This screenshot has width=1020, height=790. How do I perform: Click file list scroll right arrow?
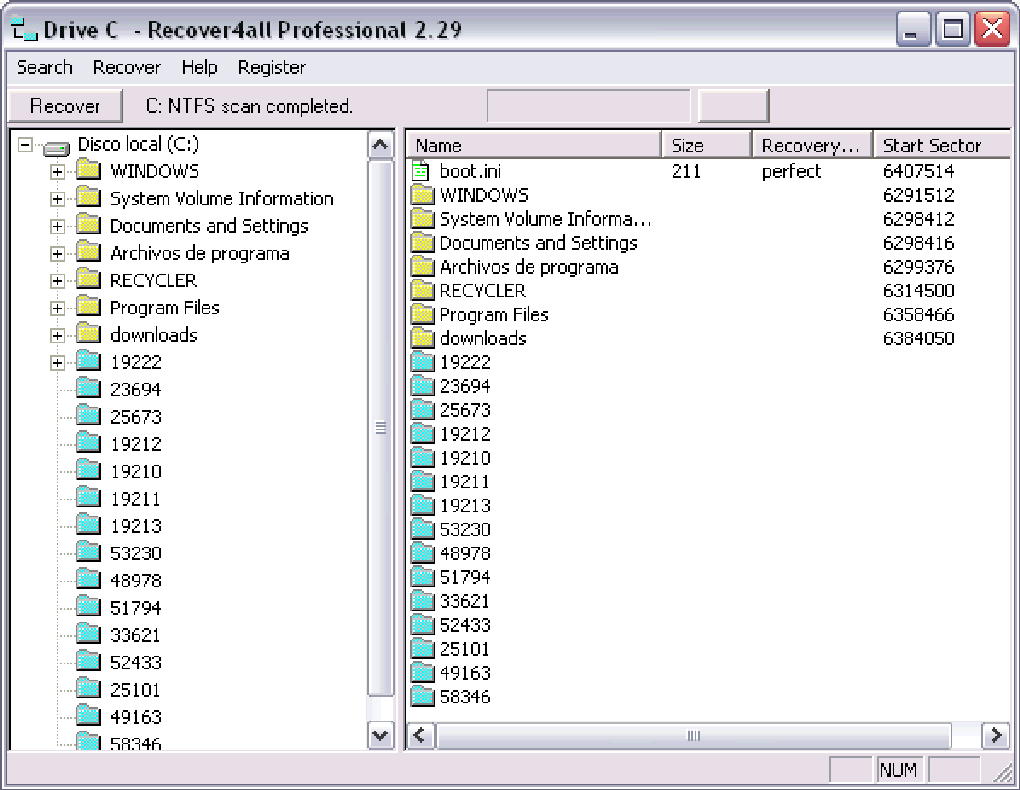pyautogui.click(x=996, y=736)
